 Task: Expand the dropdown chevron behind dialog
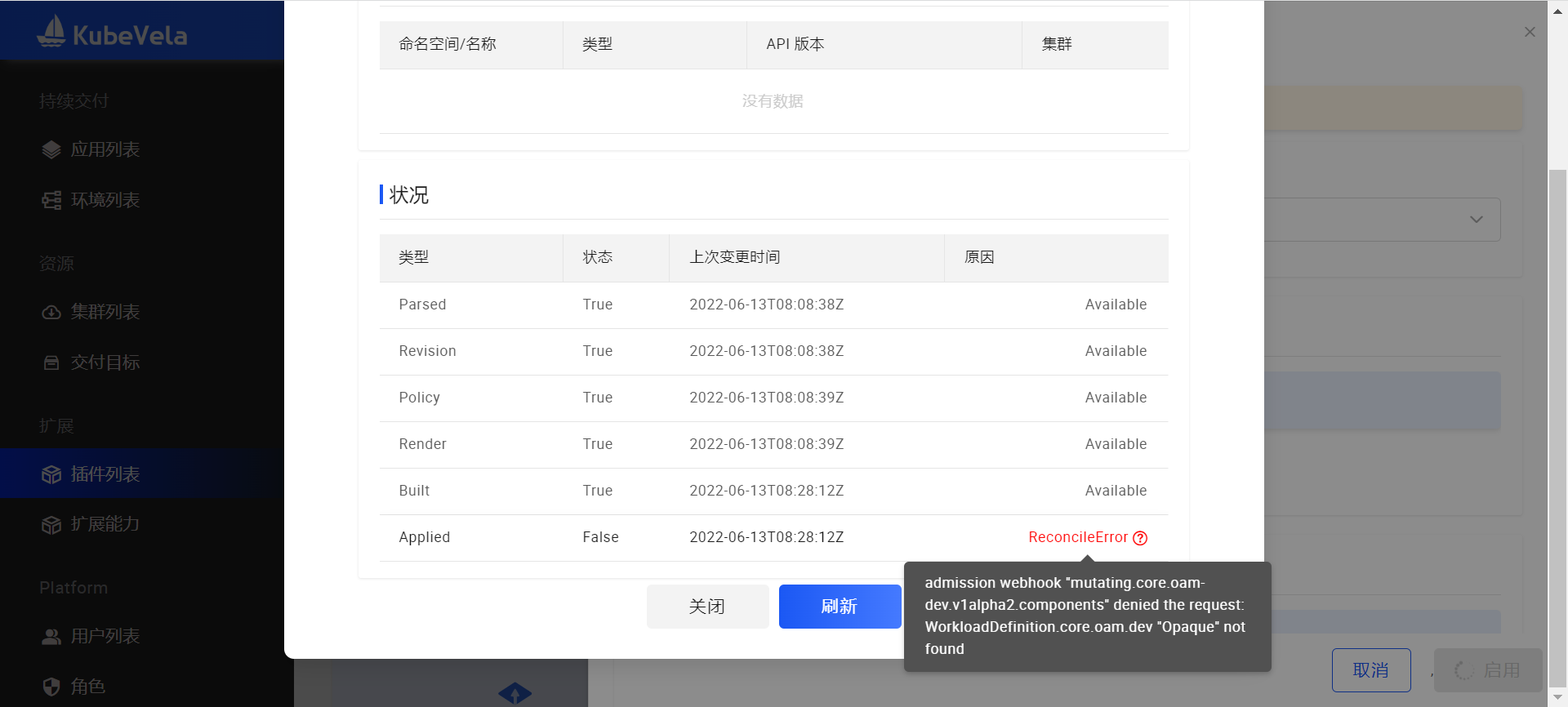[x=1477, y=220]
